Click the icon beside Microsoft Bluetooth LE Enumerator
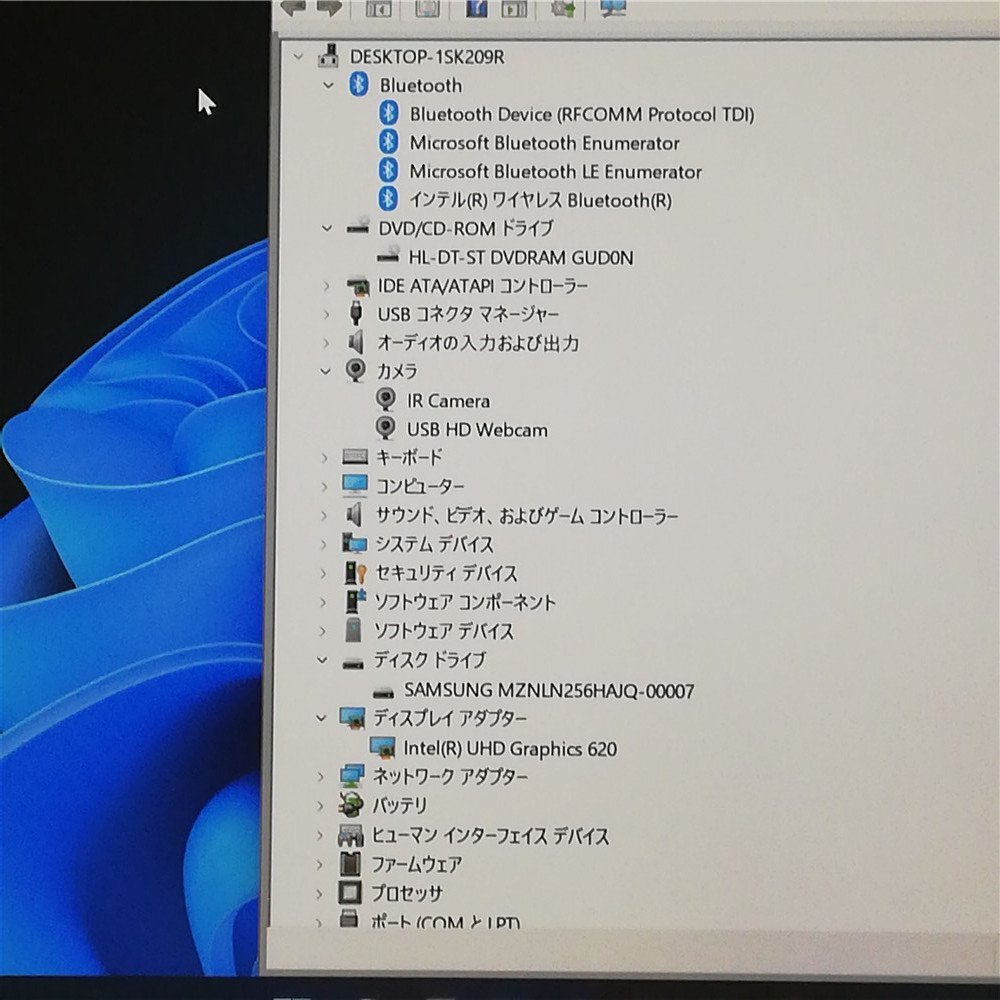 pos(388,170)
